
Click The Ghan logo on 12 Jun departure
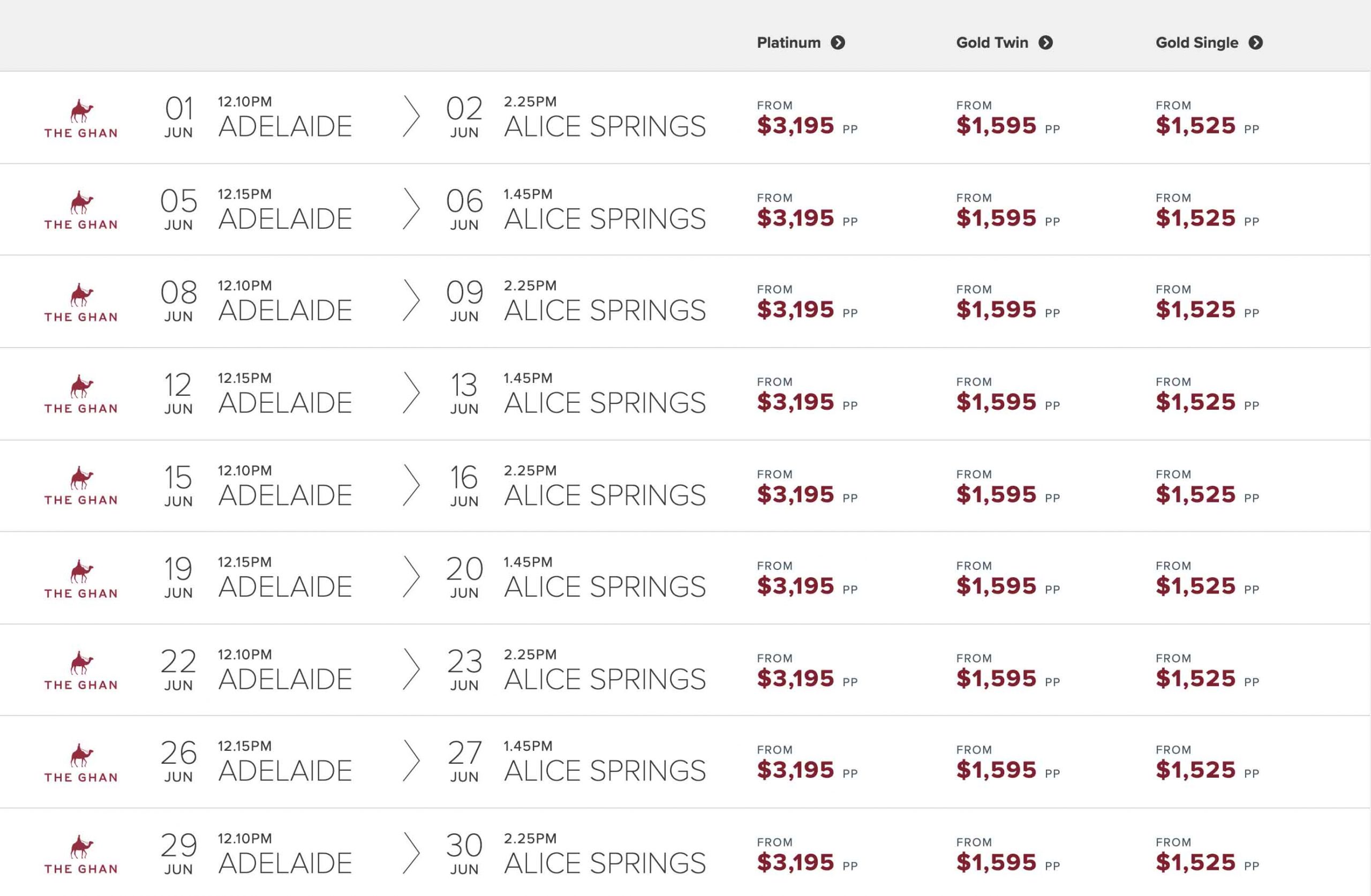click(81, 394)
